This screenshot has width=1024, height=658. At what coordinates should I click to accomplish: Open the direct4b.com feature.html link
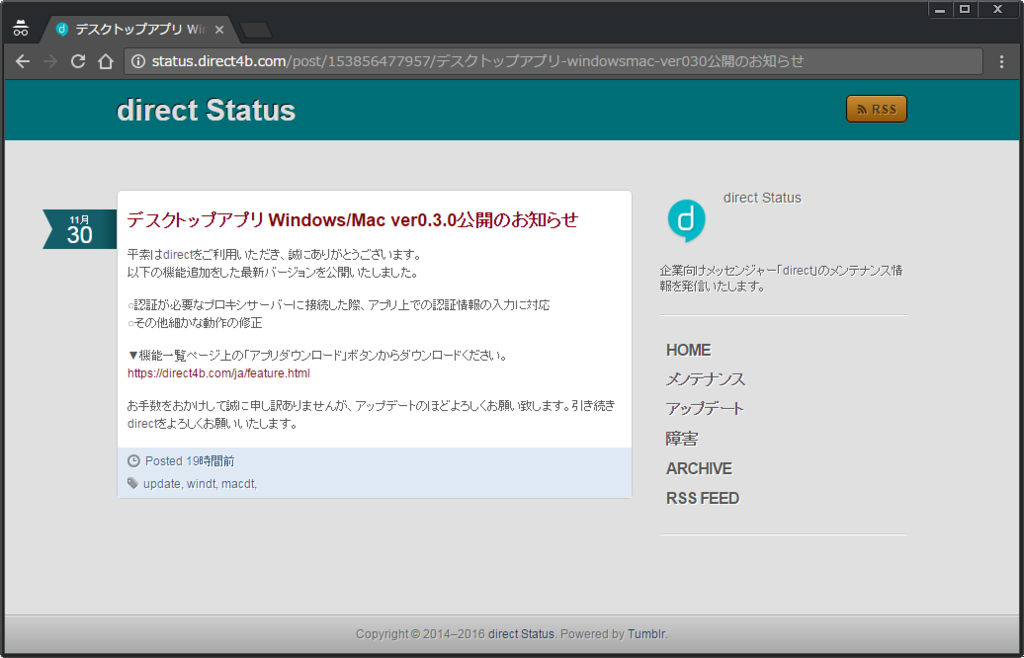point(218,373)
